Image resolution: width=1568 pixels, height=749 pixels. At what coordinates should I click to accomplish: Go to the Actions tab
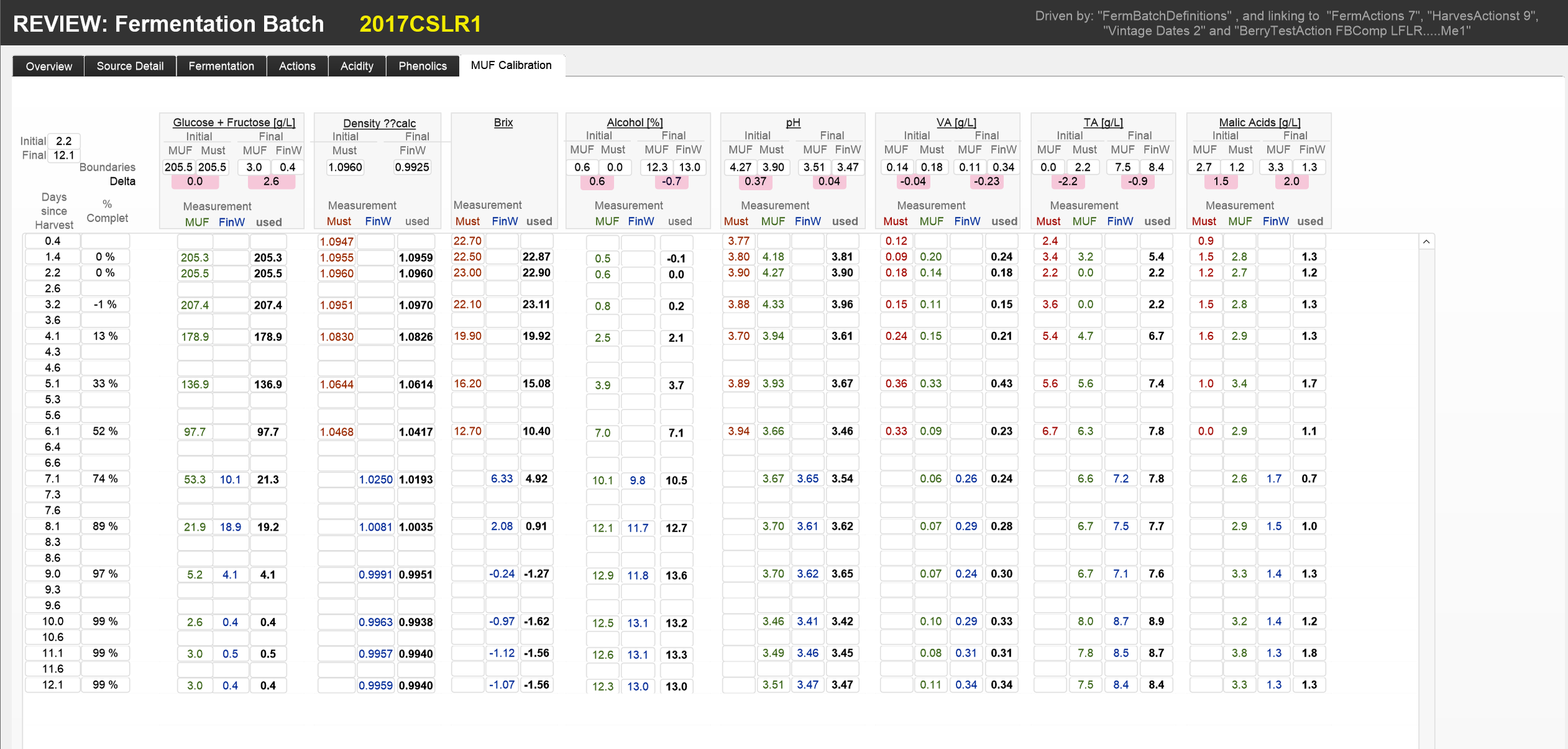(x=297, y=66)
